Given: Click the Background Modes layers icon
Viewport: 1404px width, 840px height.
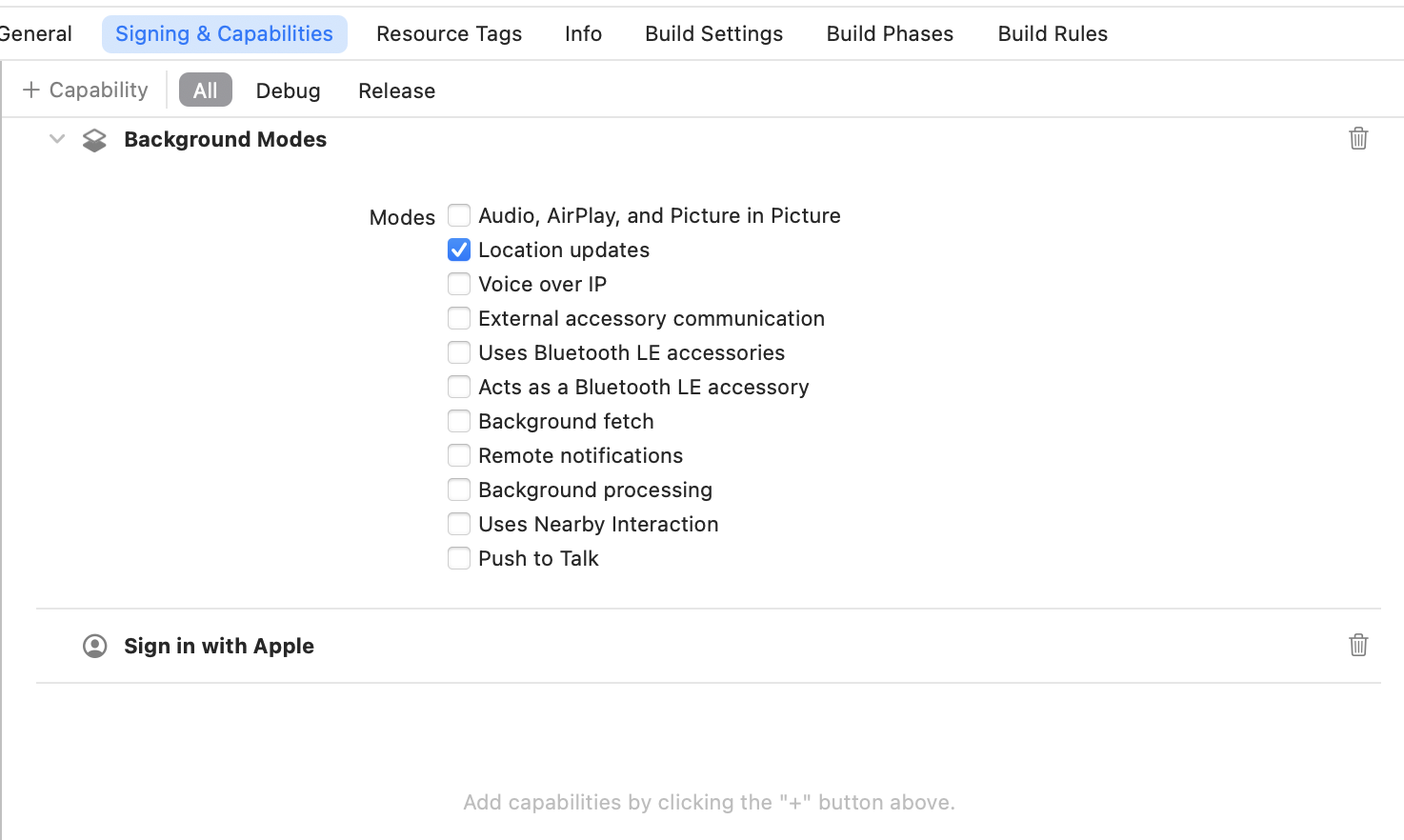Looking at the screenshot, I should [94, 140].
